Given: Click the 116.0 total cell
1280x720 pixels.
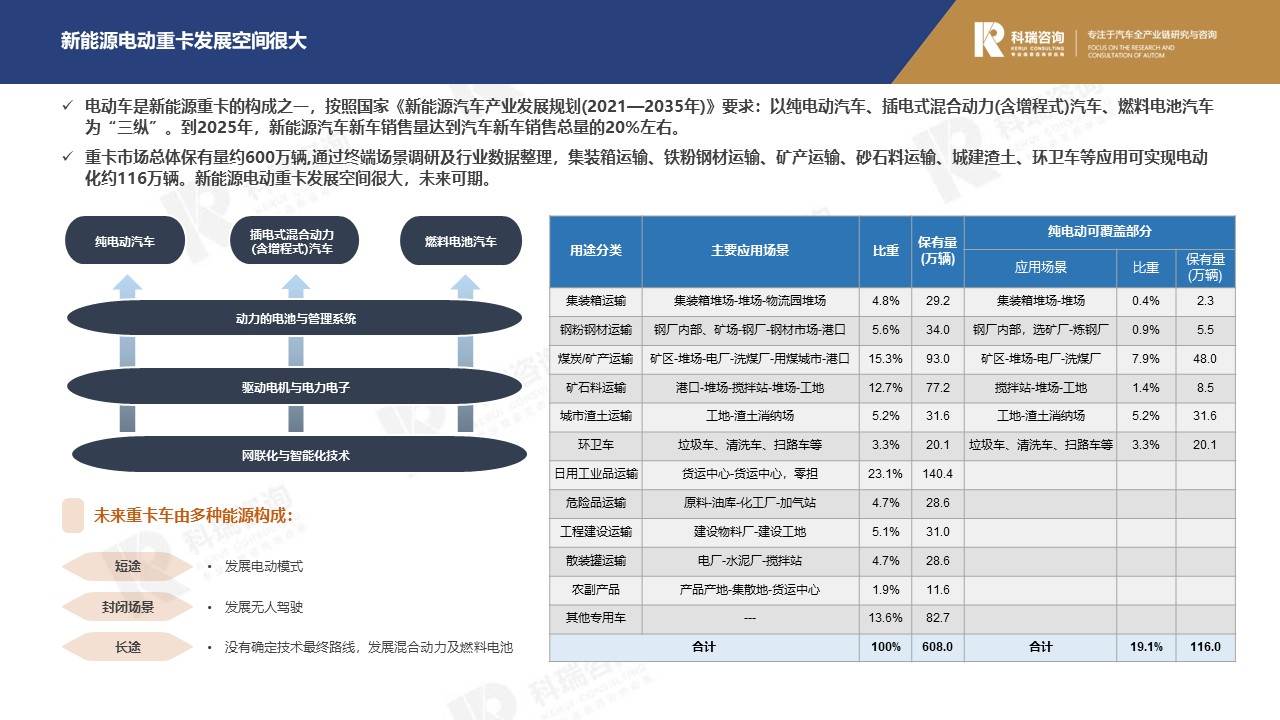Looking at the screenshot, I should pyautogui.click(x=1205, y=647).
